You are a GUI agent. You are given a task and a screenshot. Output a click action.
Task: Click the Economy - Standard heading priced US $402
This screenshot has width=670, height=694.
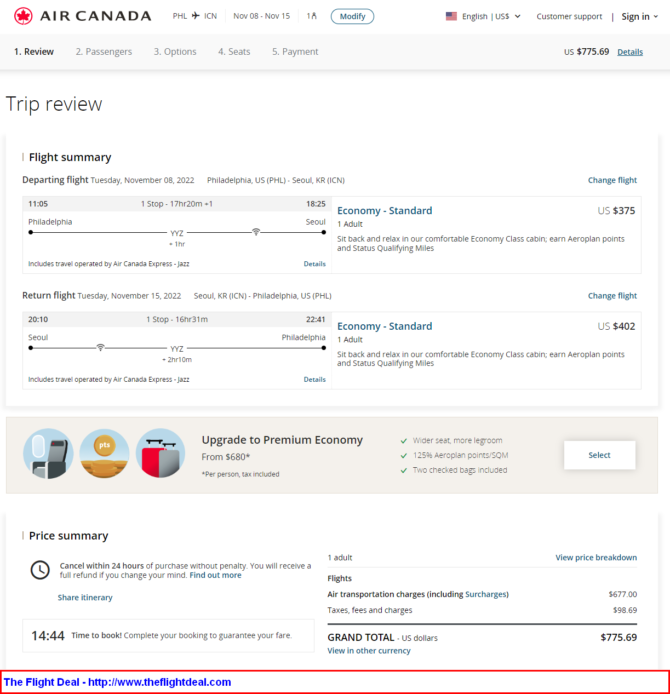coord(385,326)
